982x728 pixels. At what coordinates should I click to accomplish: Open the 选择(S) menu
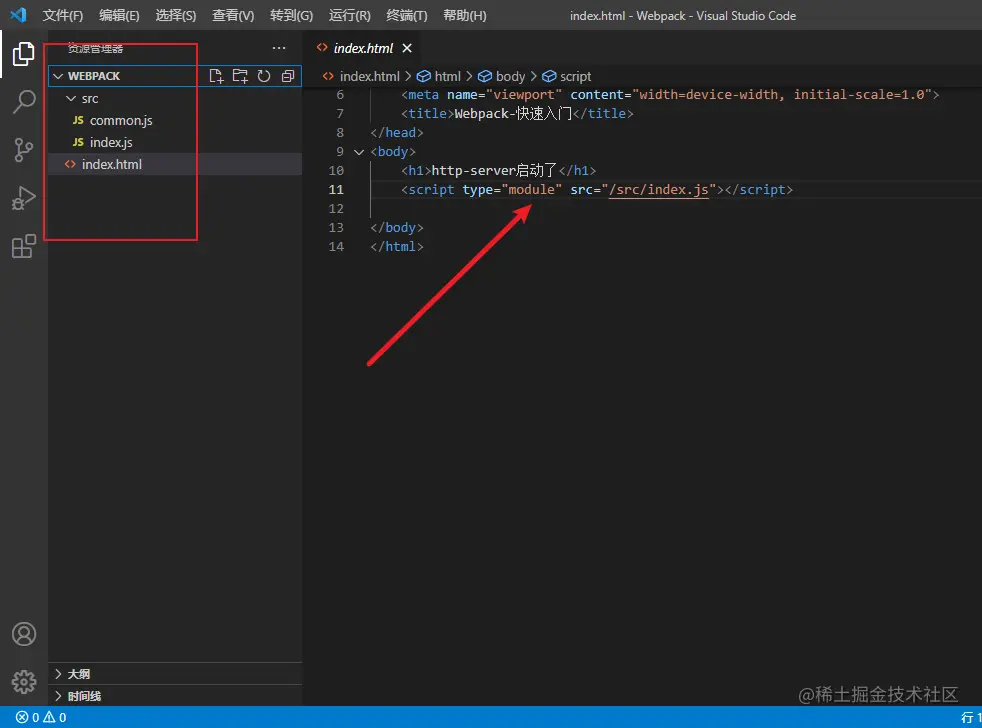[x=175, y=16]
